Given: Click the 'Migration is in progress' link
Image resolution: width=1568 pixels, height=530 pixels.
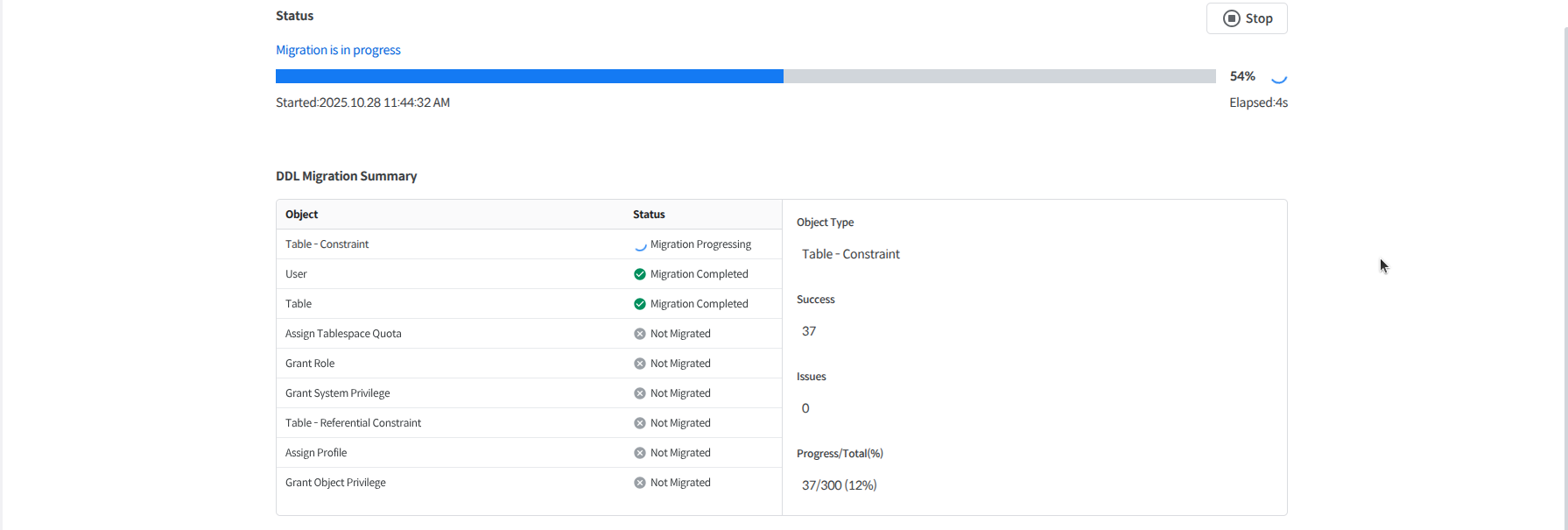Looking at the screenshot, I should coord(338,50).
